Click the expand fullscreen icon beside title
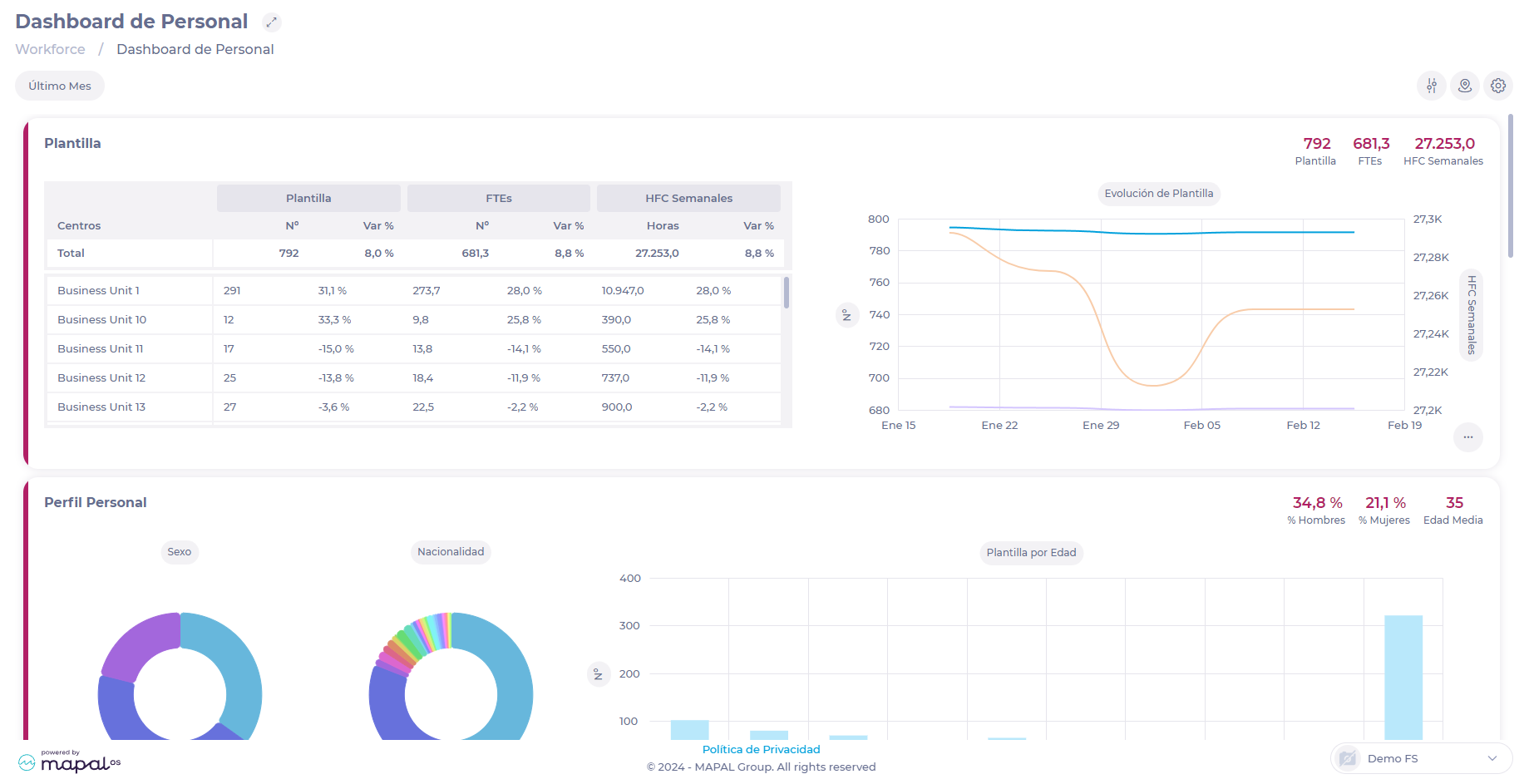The height and width of the screenshot is (784, 1524). pos(271,22)
